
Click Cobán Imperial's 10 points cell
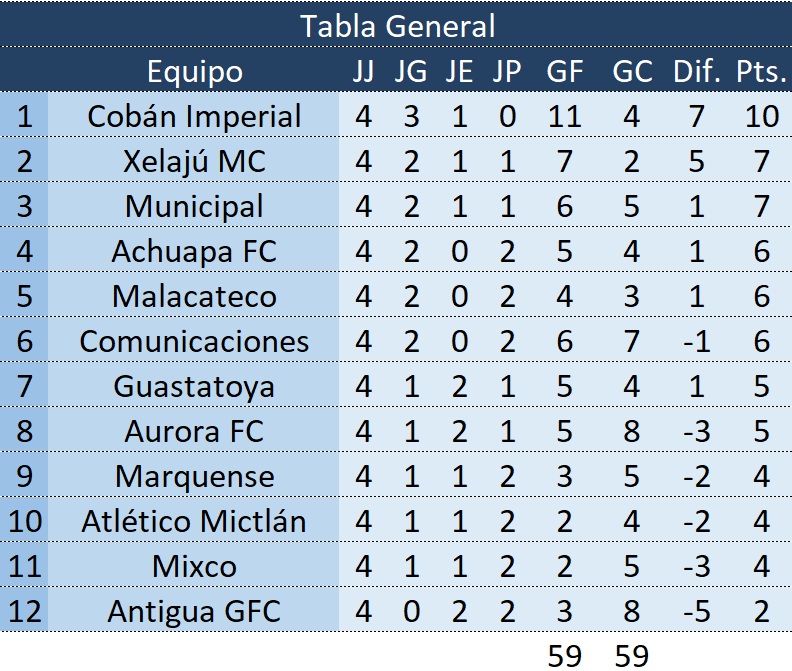[762, 116]
